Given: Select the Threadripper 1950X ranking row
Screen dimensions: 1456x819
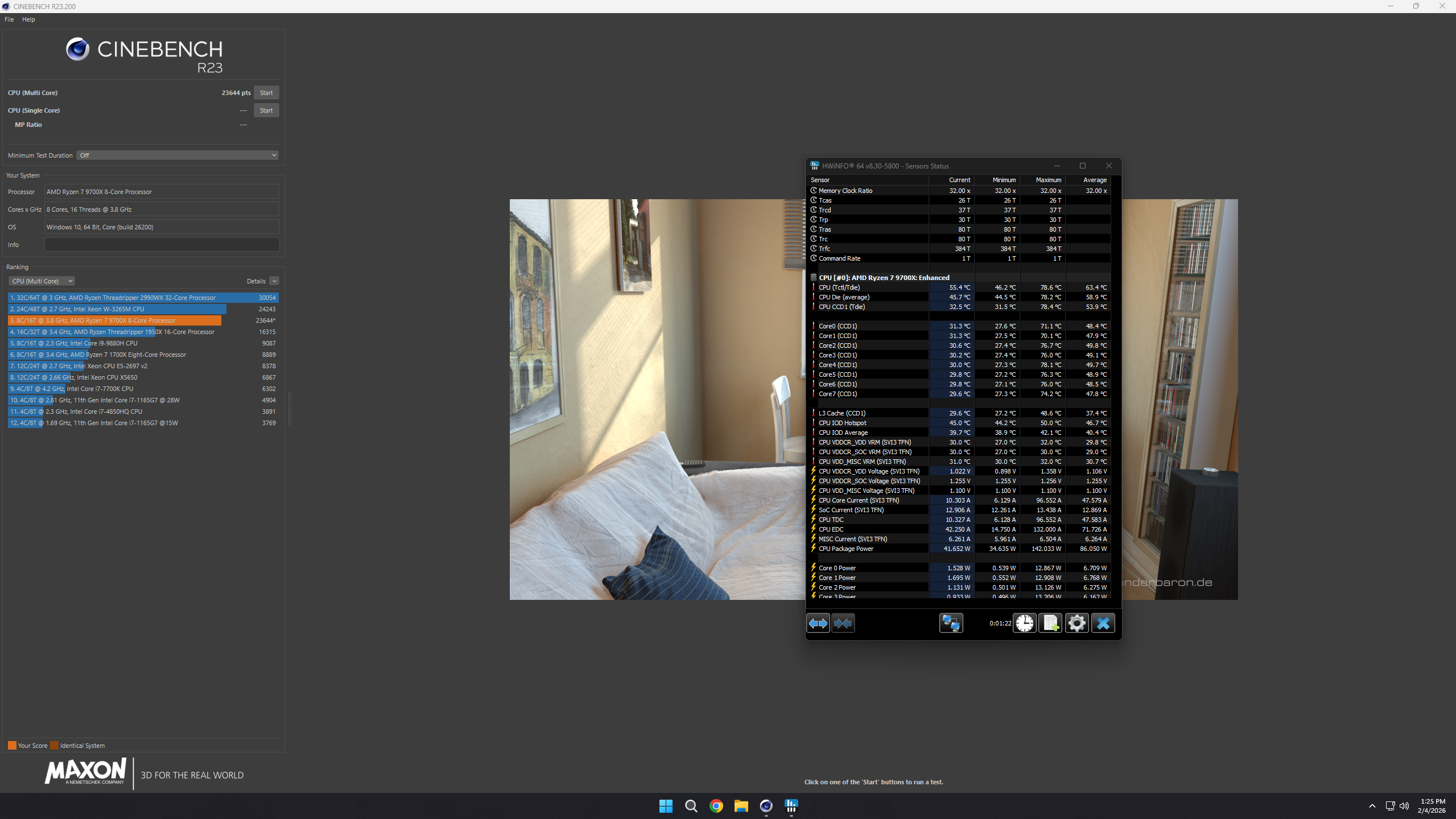Looking at the screenshot, I should [143, 332].
